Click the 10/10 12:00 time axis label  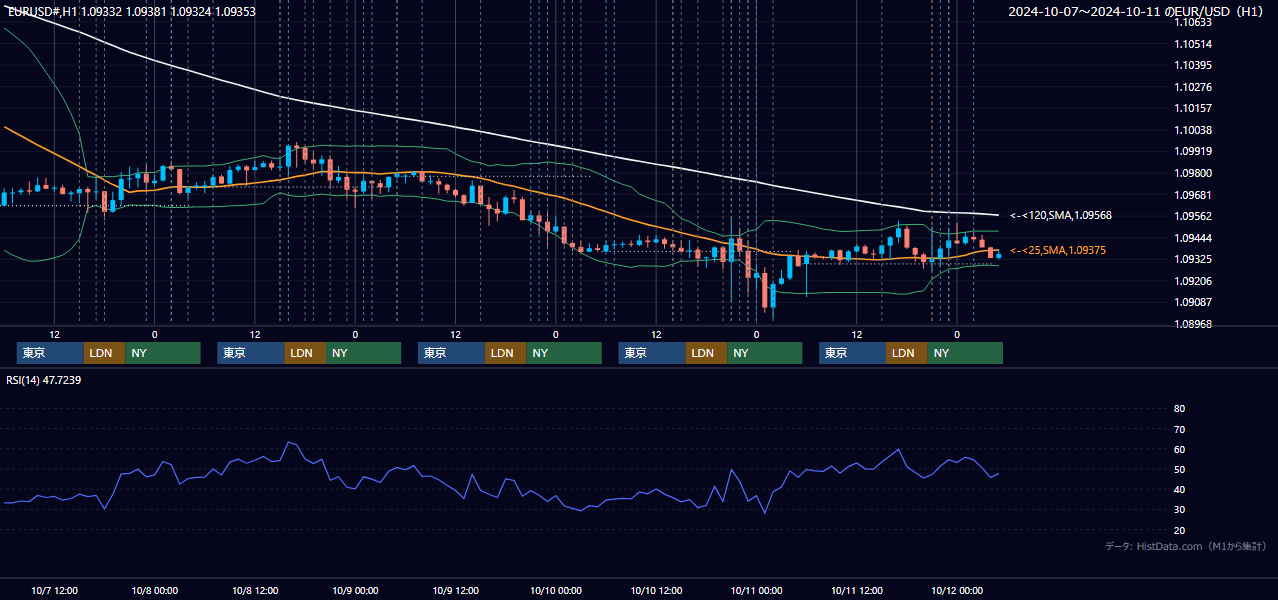pos(656,590)
